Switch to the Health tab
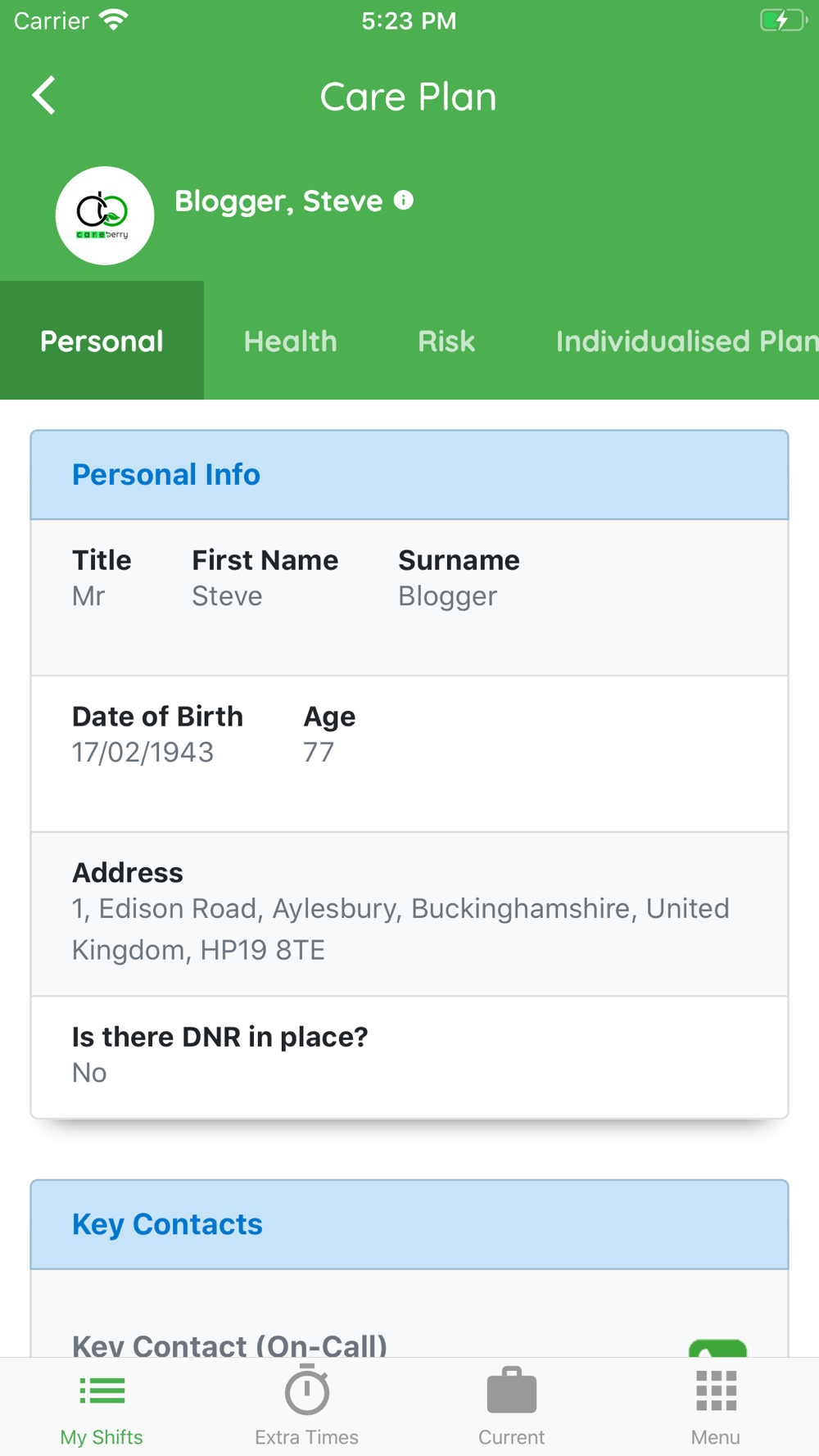 [x=291, y=341]
